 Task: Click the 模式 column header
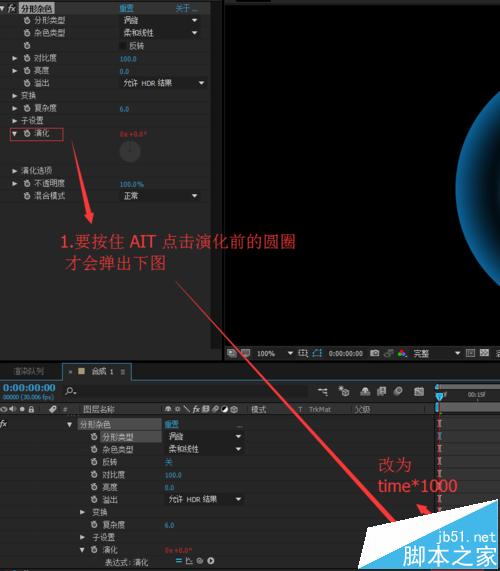coord(259,410)
